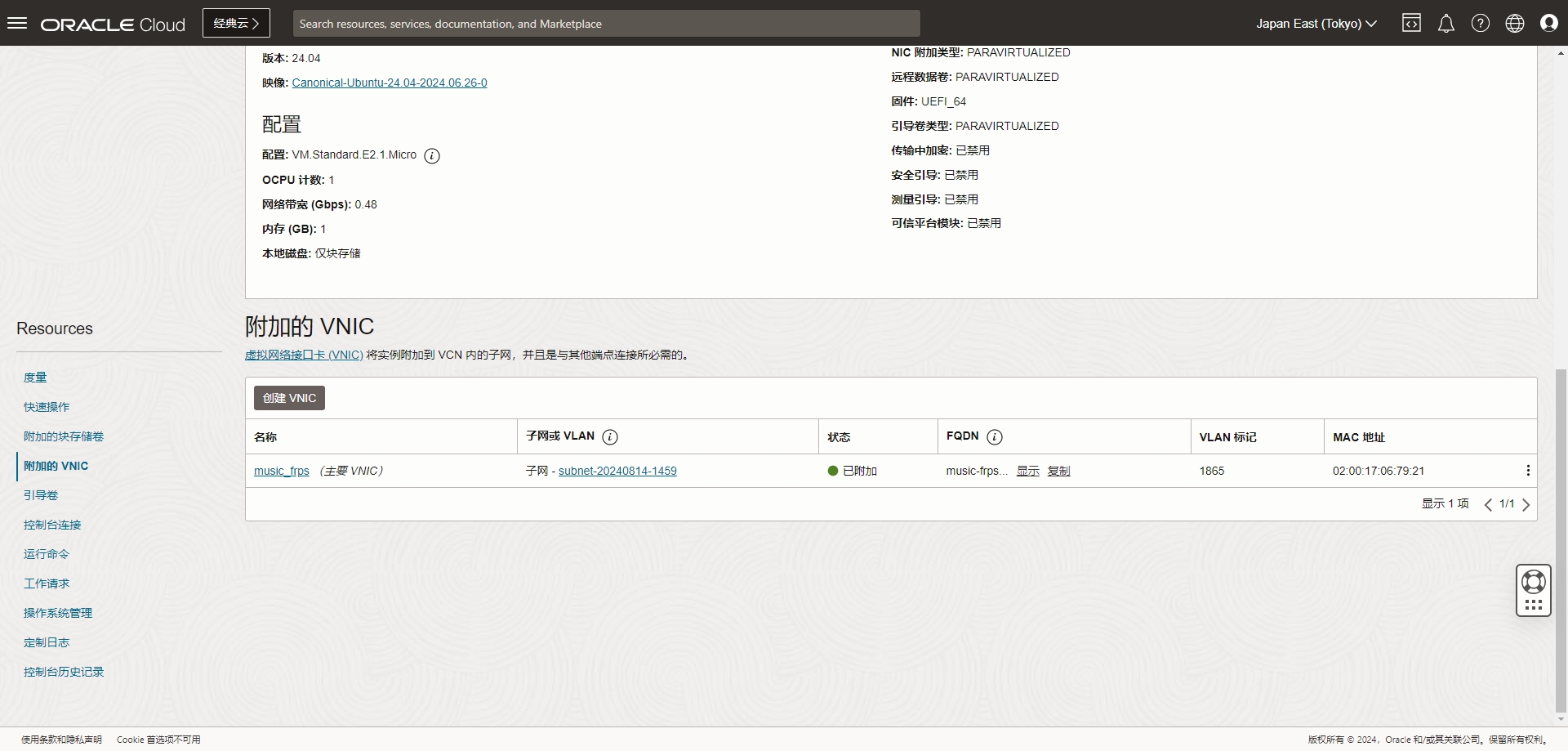Select 引导卷 in the Resources sidebar
This screenshot has width=1568, height=751.
point(41,495)
